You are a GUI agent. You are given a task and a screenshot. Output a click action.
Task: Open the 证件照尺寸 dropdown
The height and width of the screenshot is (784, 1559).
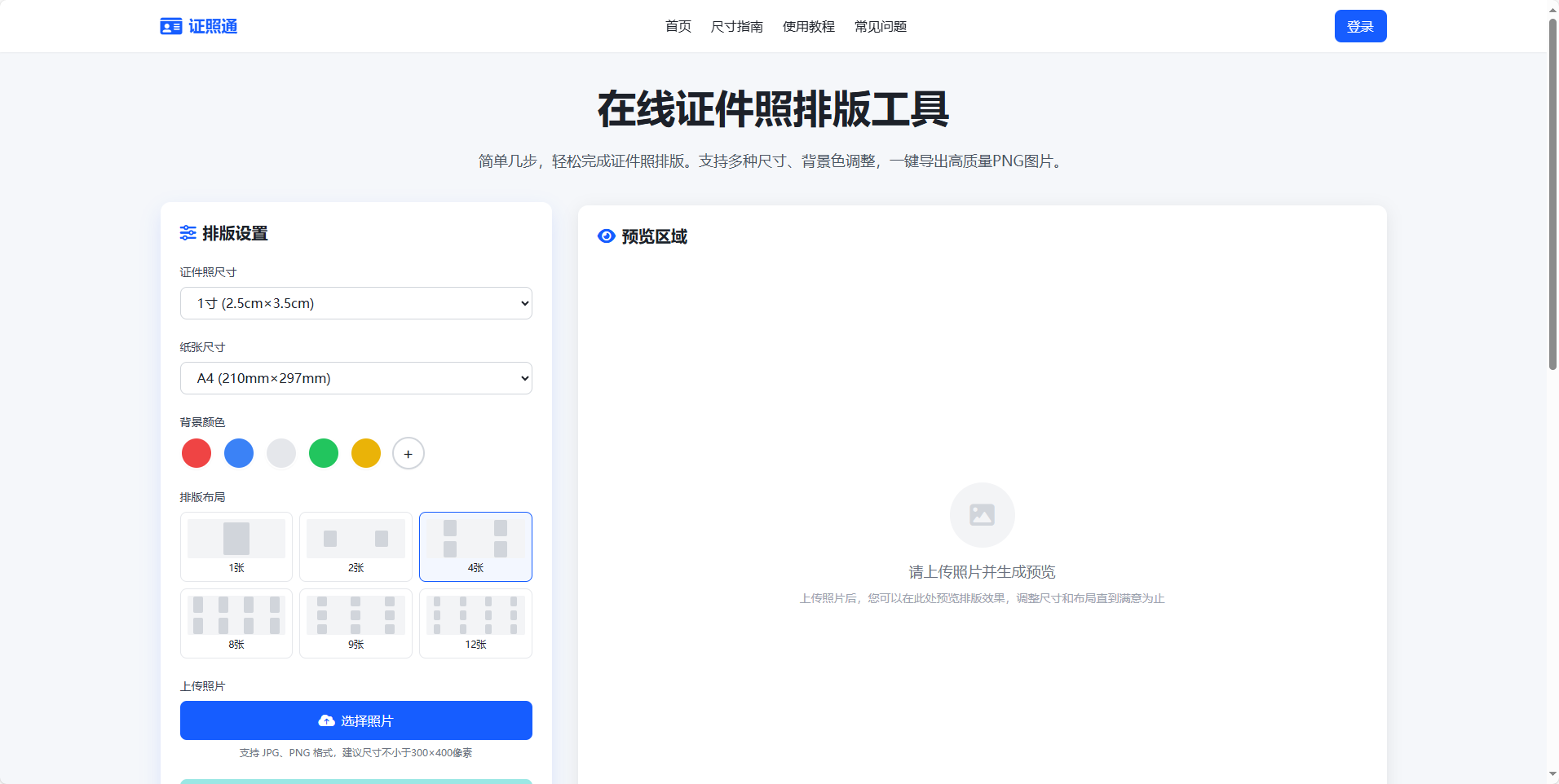pyautogui.click(x=356, y=303)
